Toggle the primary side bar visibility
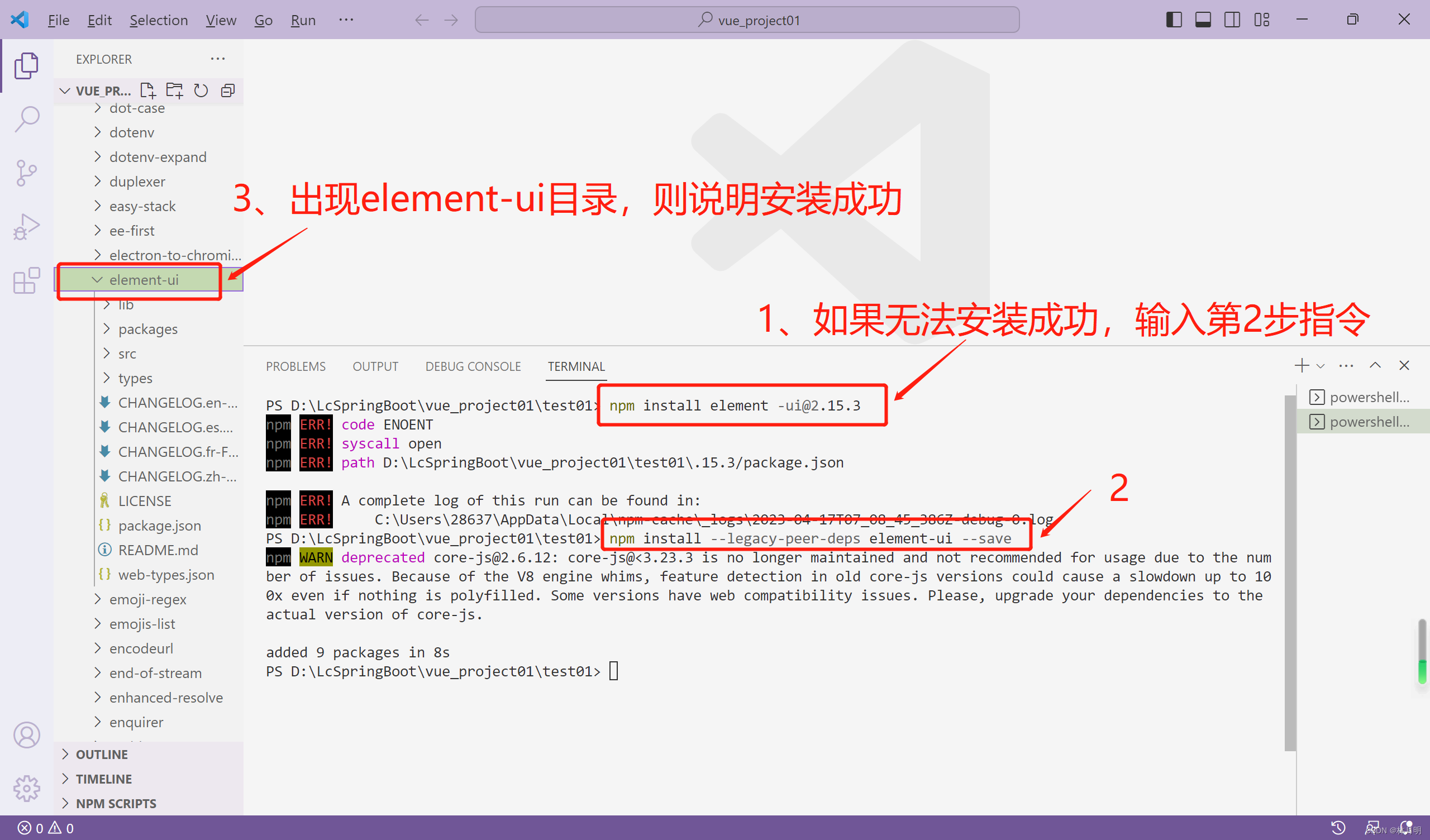 (1174, 20)
